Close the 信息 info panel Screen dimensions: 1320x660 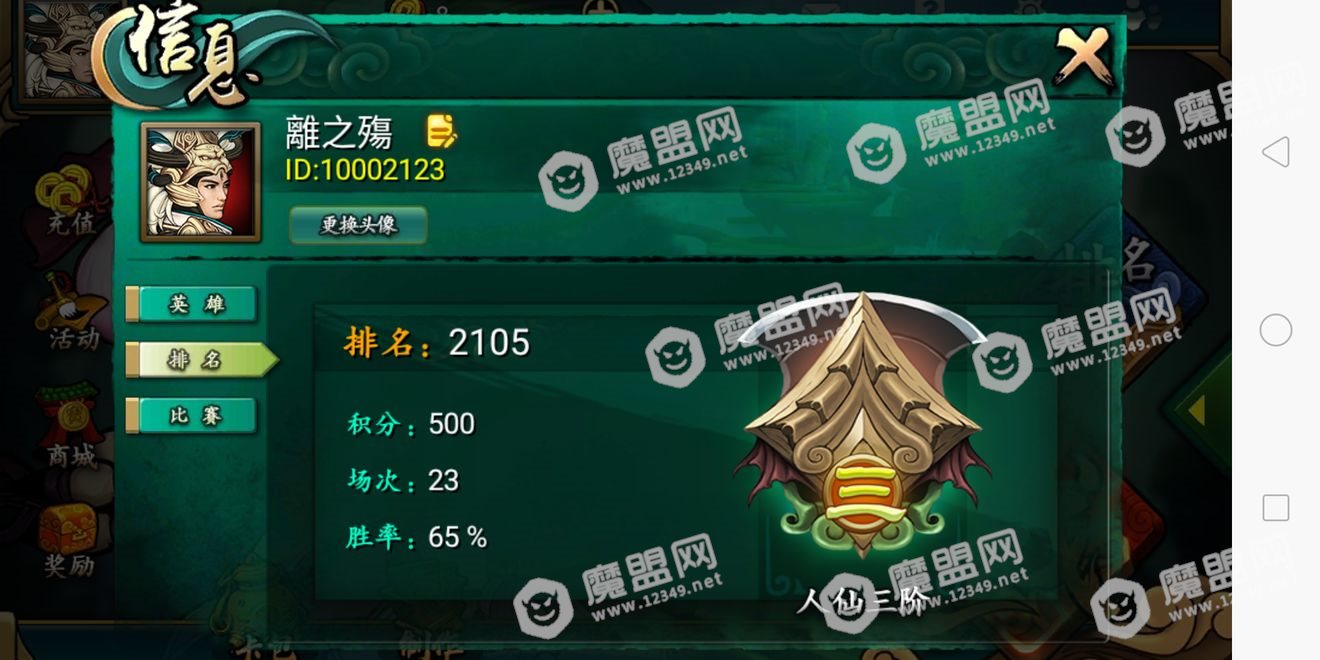[x=1084, y=56]
